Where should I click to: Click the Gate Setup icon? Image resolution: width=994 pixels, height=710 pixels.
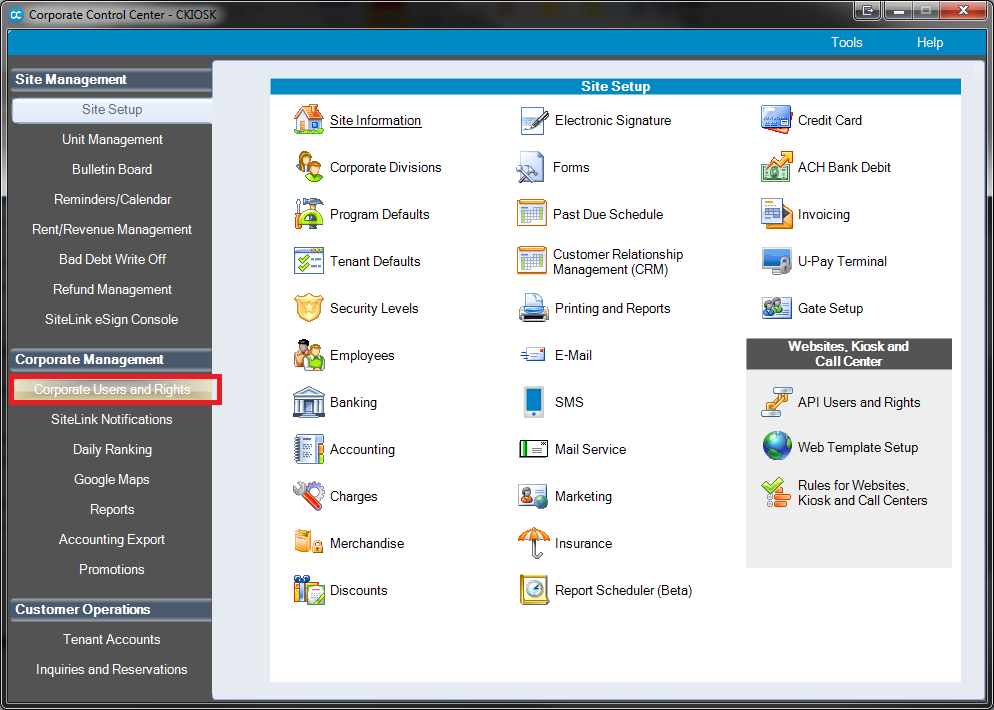point(777,308)
